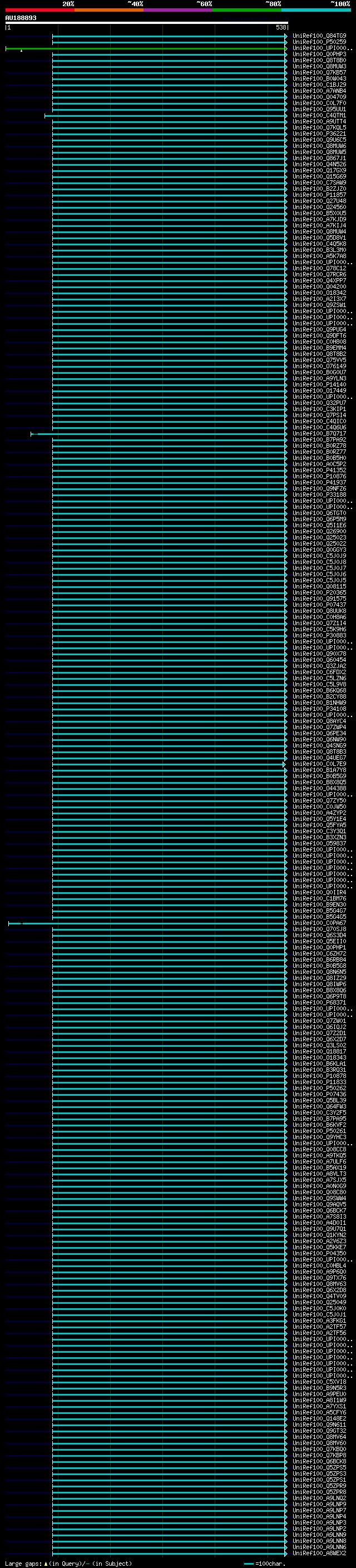356x1568 pixels.
Task: Select the UniRef100_Q18817 hit label
Action: coord(319,1052)
